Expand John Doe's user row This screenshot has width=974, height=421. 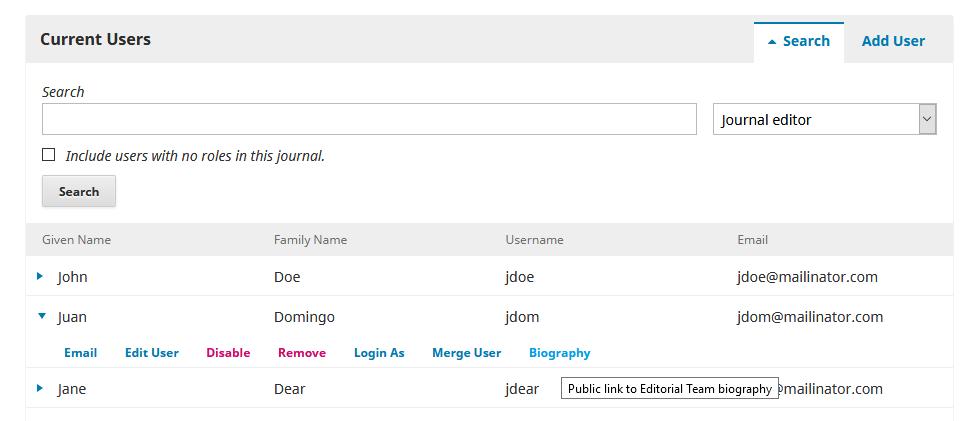[x=40, y=276]
